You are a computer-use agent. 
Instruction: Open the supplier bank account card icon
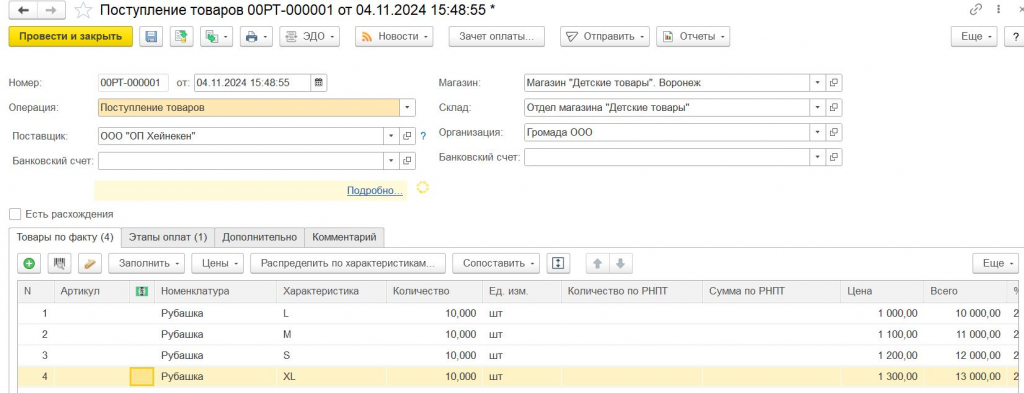tap(407, 161)
